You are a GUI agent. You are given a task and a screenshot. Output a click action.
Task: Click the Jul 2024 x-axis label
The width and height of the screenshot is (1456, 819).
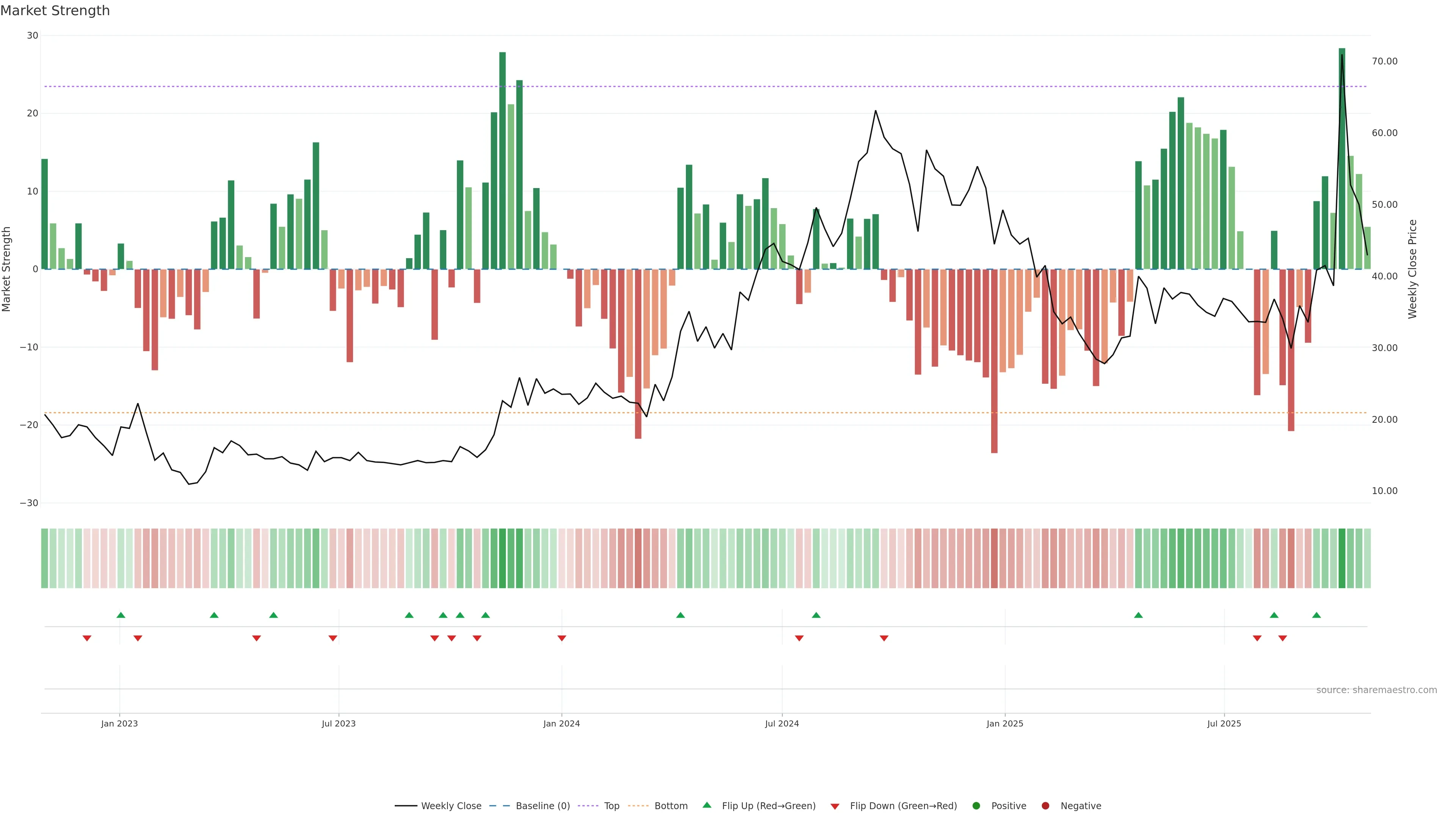782,723
